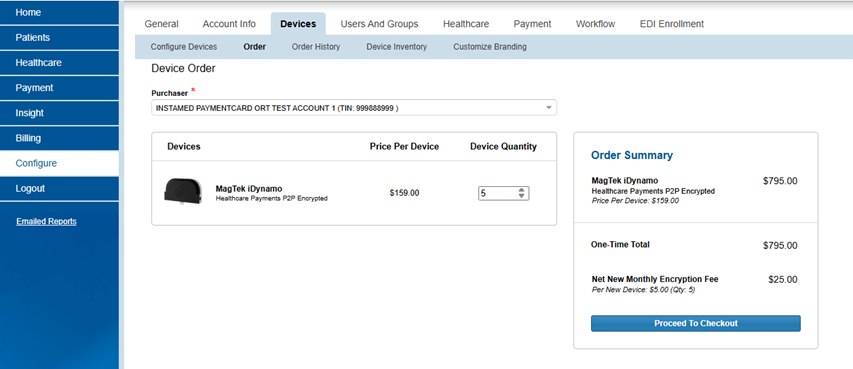The height and width of the screenshot is (369, 853).
Task: Open the Users And Groups tab
Action: tap(379, 24)
